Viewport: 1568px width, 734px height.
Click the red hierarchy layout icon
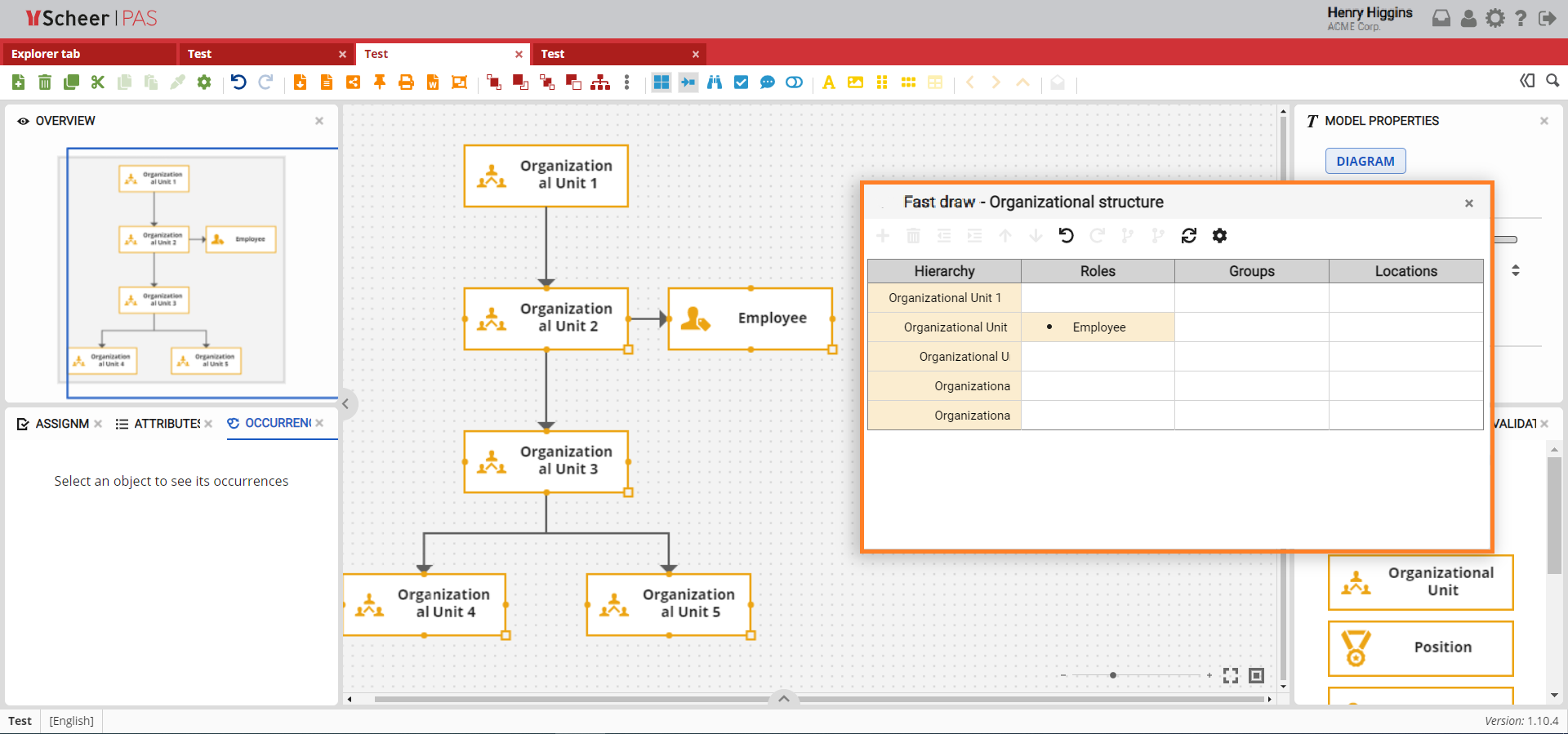pyautogui.click(x=600, y=82)
